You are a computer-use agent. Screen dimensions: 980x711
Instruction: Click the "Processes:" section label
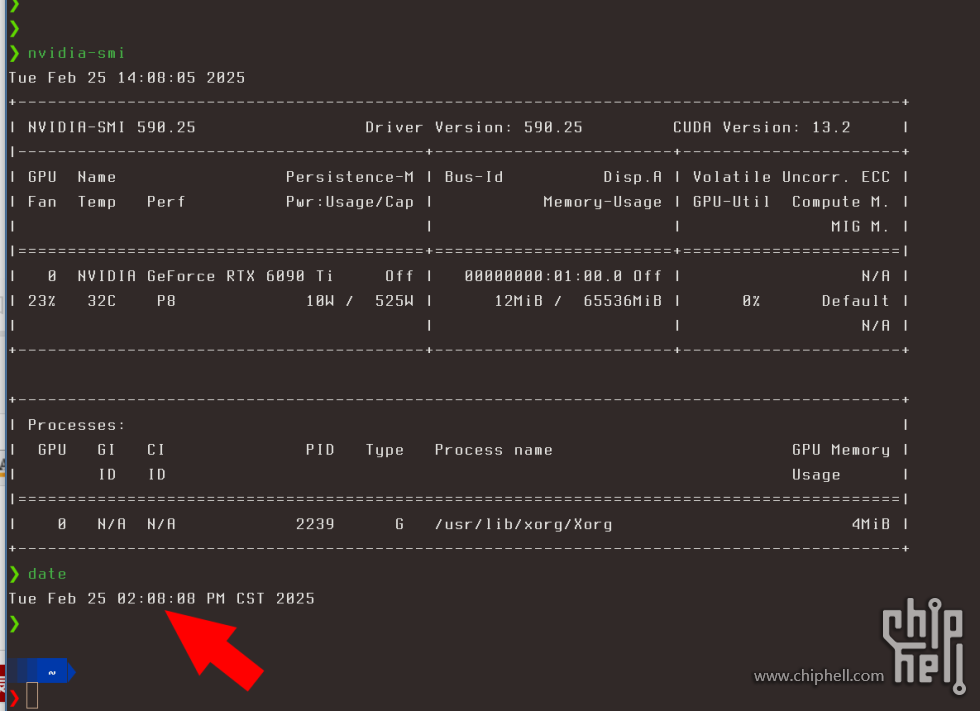tap(76, 425)
